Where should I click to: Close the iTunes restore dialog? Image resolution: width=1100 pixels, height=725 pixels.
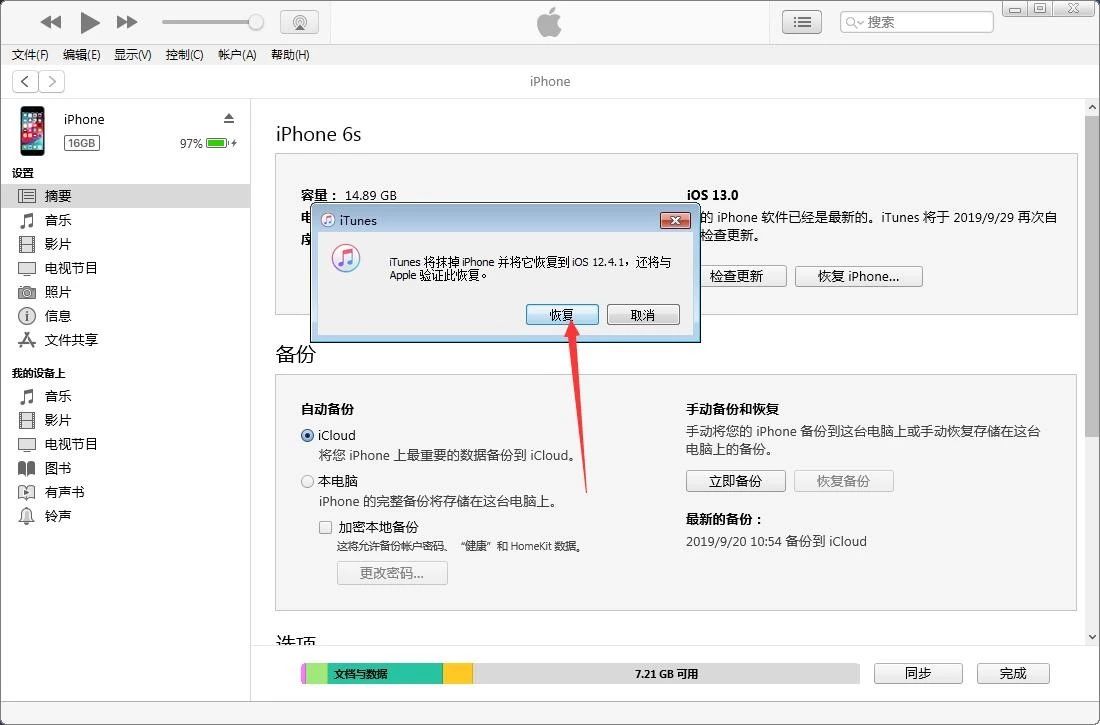pos(675,220)
